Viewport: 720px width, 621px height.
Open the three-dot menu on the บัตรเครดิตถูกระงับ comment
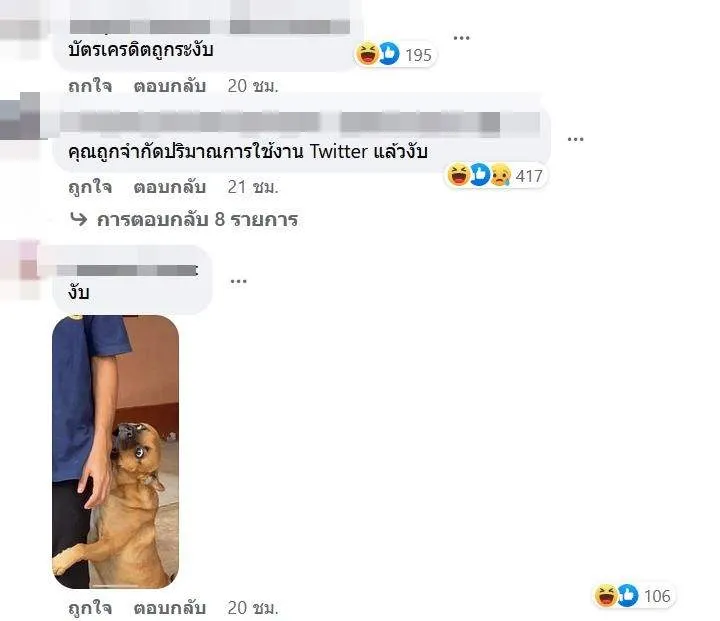pyautogui.click(x=461, y=38)
